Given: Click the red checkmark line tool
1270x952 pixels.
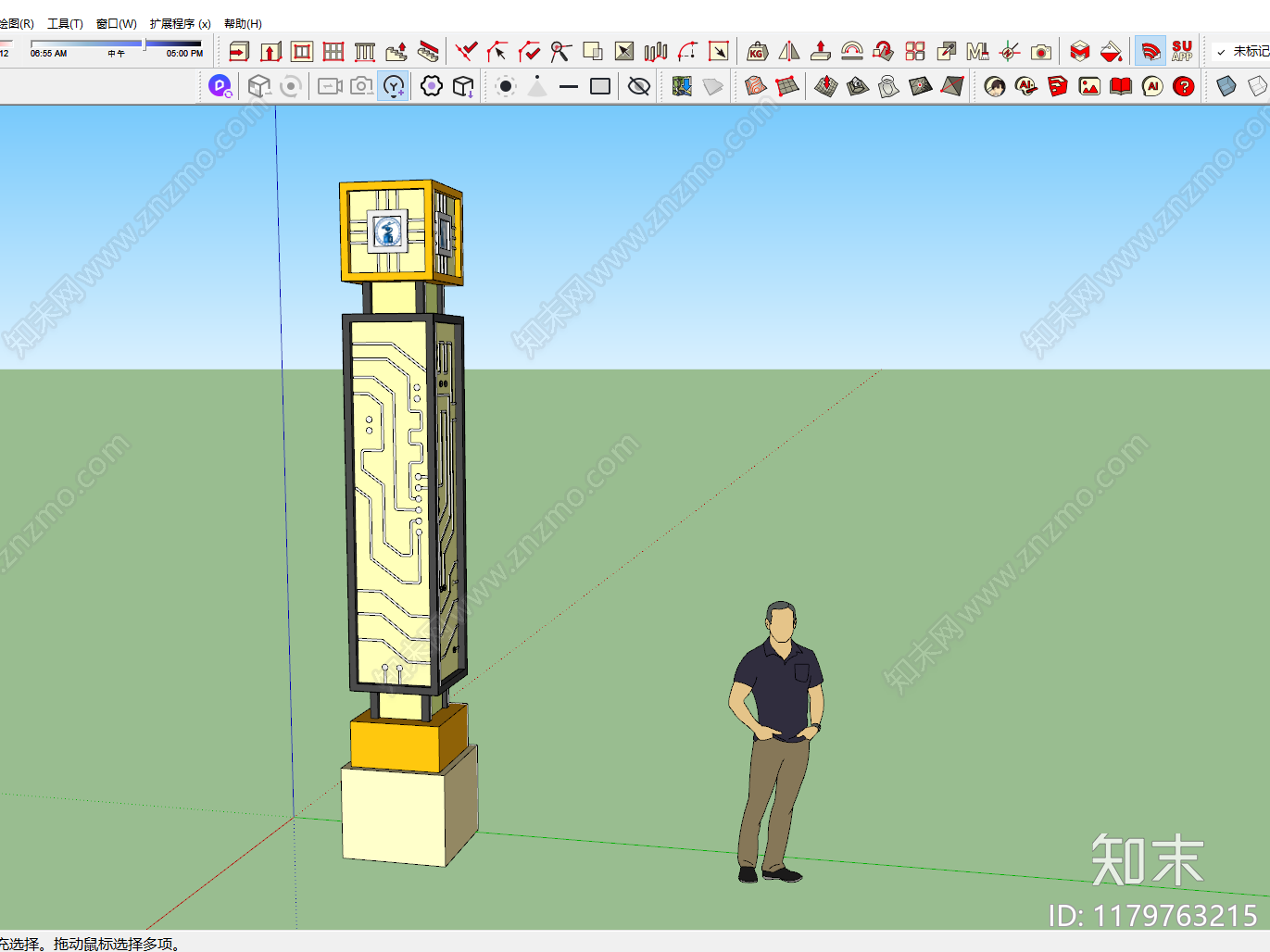Looking at the screenshot, I should pyautogui.click(x=467, y=52).
